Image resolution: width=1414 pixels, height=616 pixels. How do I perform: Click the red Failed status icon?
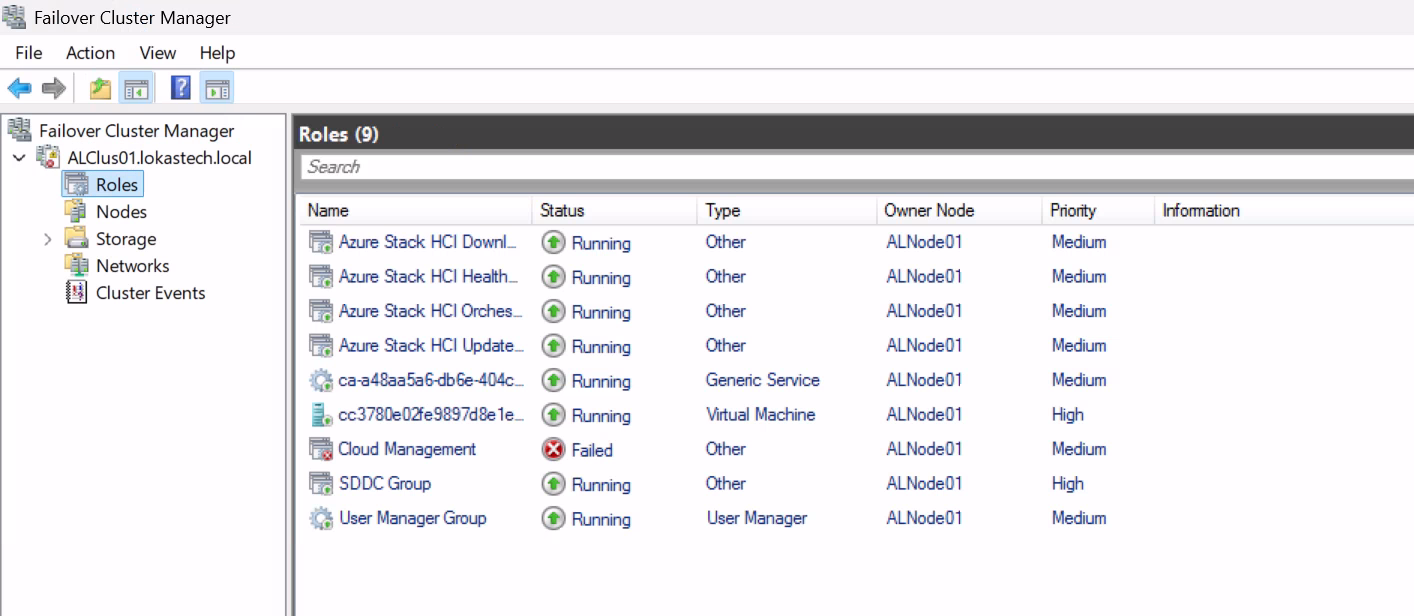coord(553,449)
